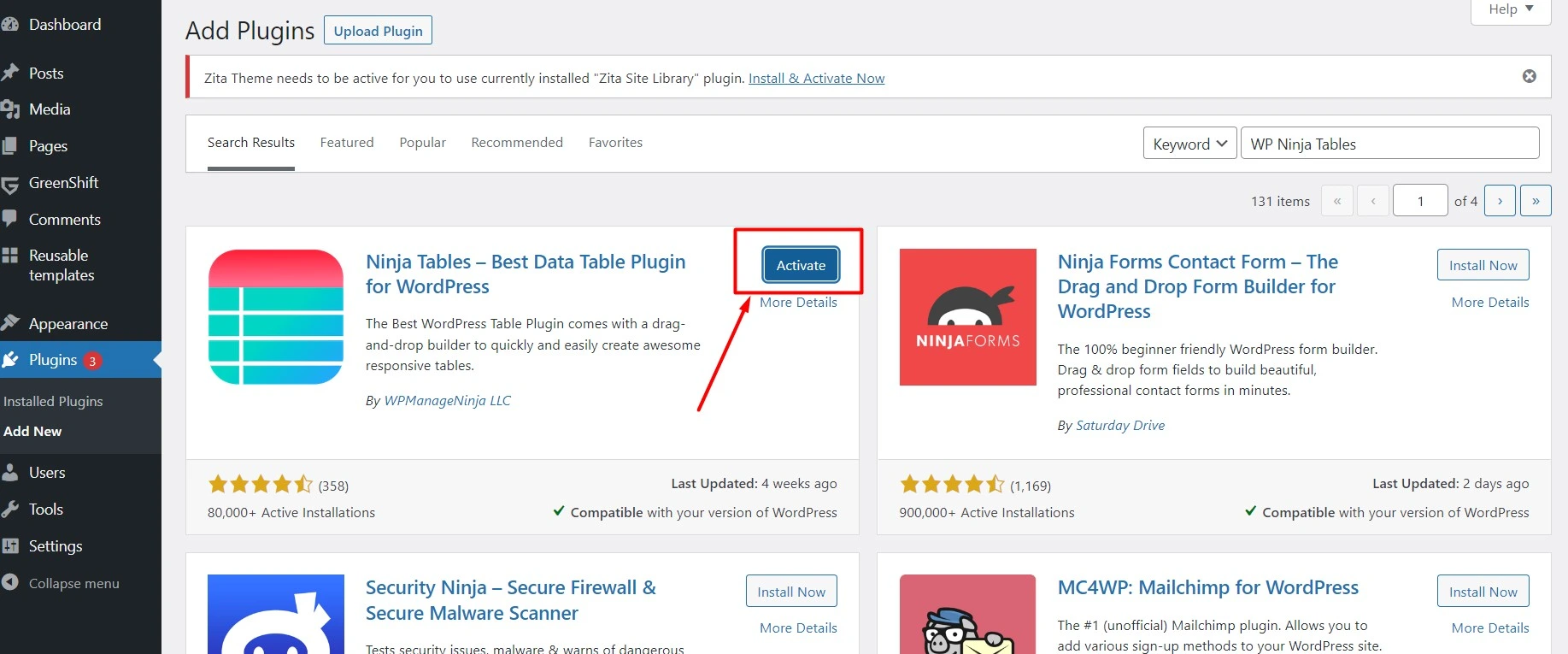Open Posts in the sidebar

pos(46,74)
